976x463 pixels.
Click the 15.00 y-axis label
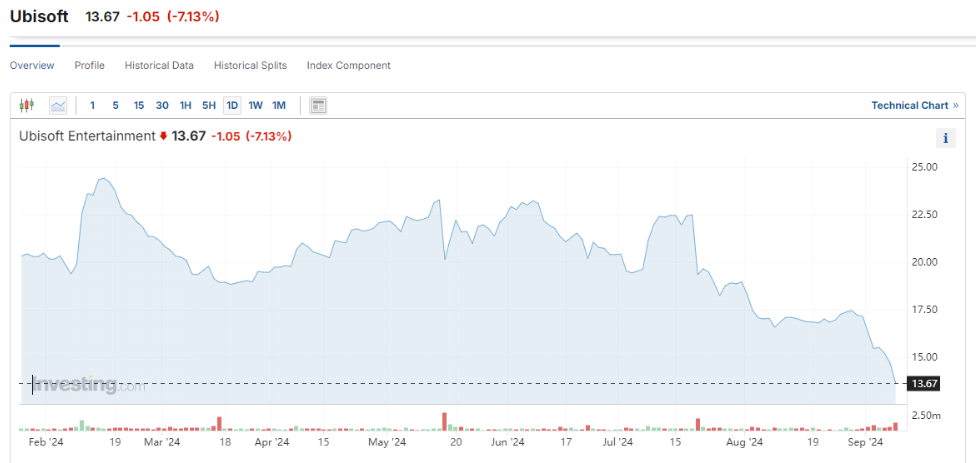click(924, 357)
